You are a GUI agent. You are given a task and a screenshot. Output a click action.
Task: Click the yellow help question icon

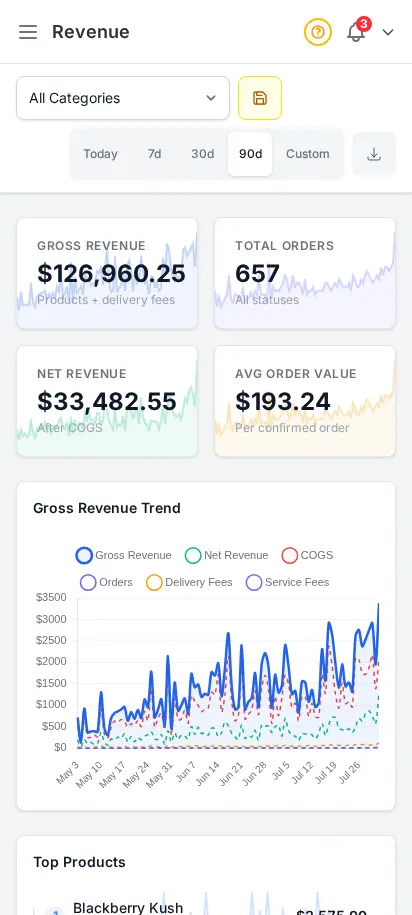click(x=317, y=32)
